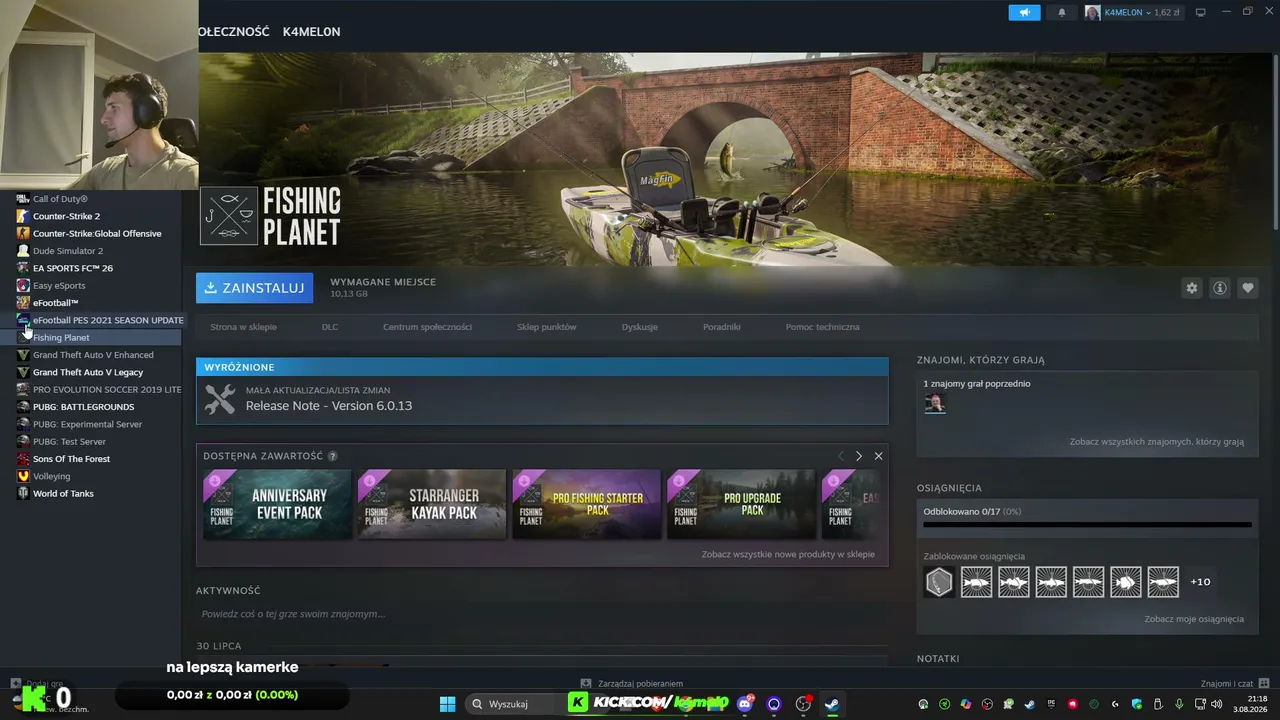The image size is (1280, 720).
Task: Click the activity comment input field
Action: click(x=541, y=614)
